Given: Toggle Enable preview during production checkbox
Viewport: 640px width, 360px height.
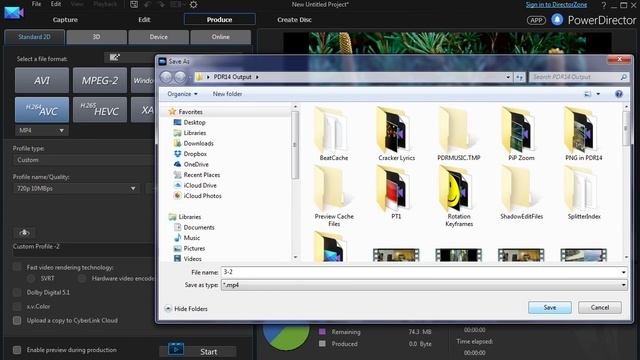Looking at the screenshot, I should tap(17, 350).
